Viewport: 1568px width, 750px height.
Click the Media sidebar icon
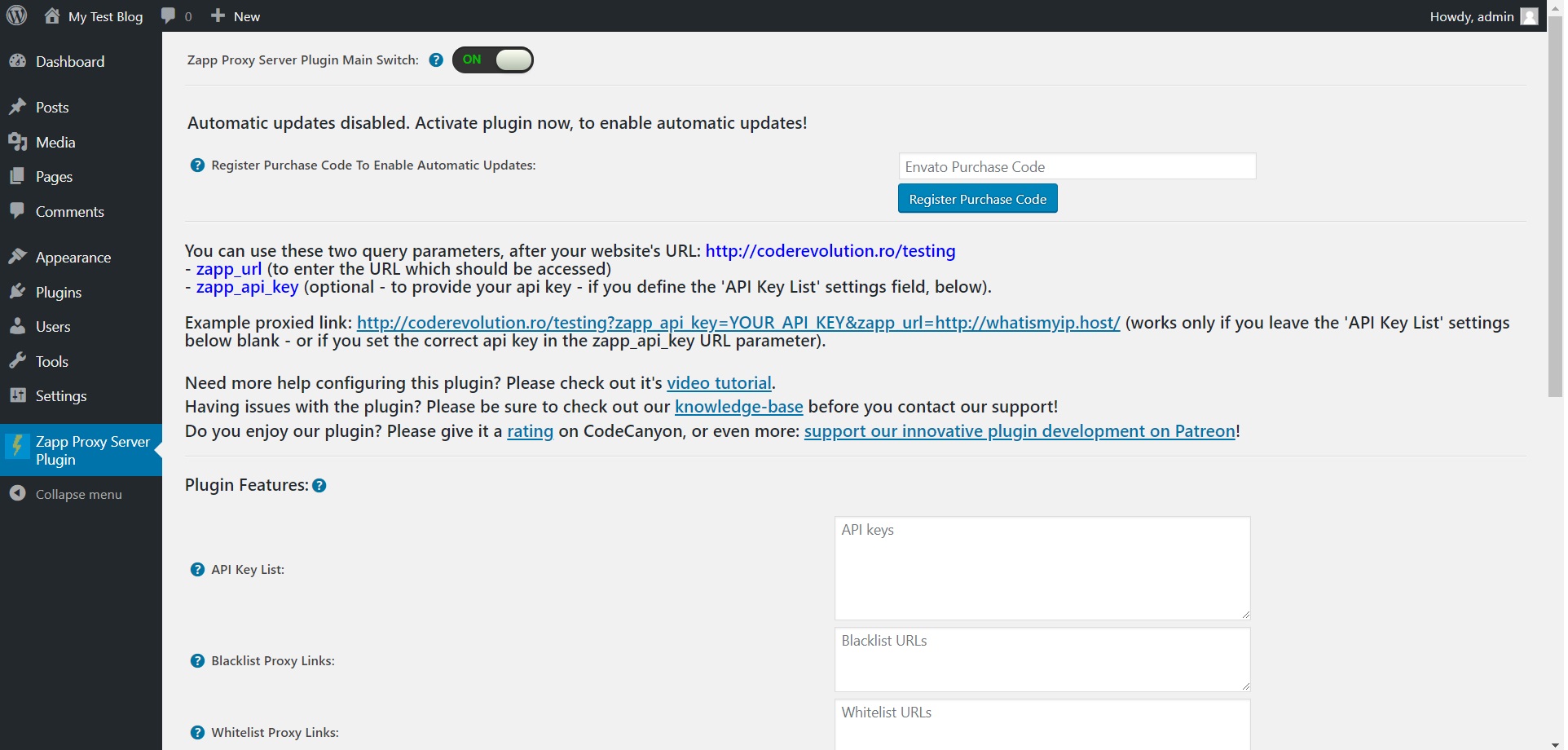click(x=17, y=142)
